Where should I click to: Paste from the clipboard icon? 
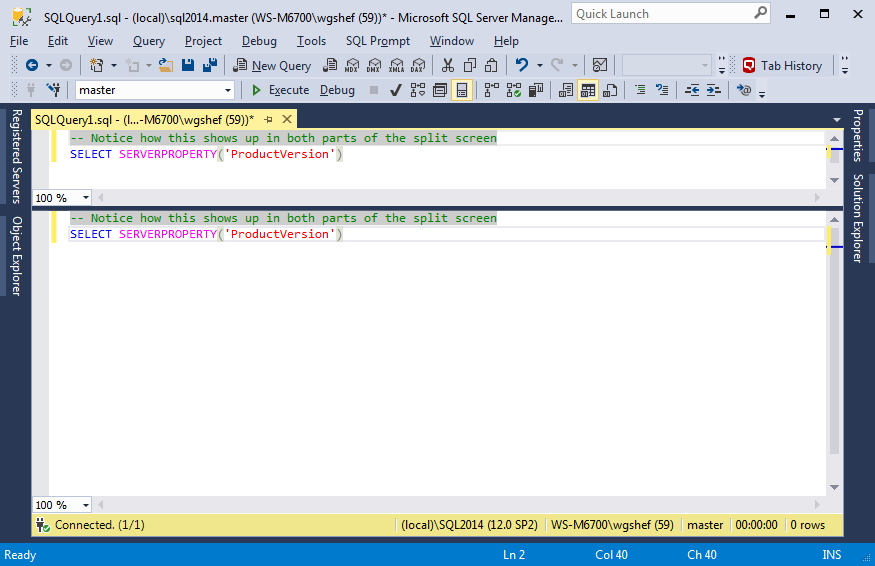pyautogui.click(x=491, y=65)
